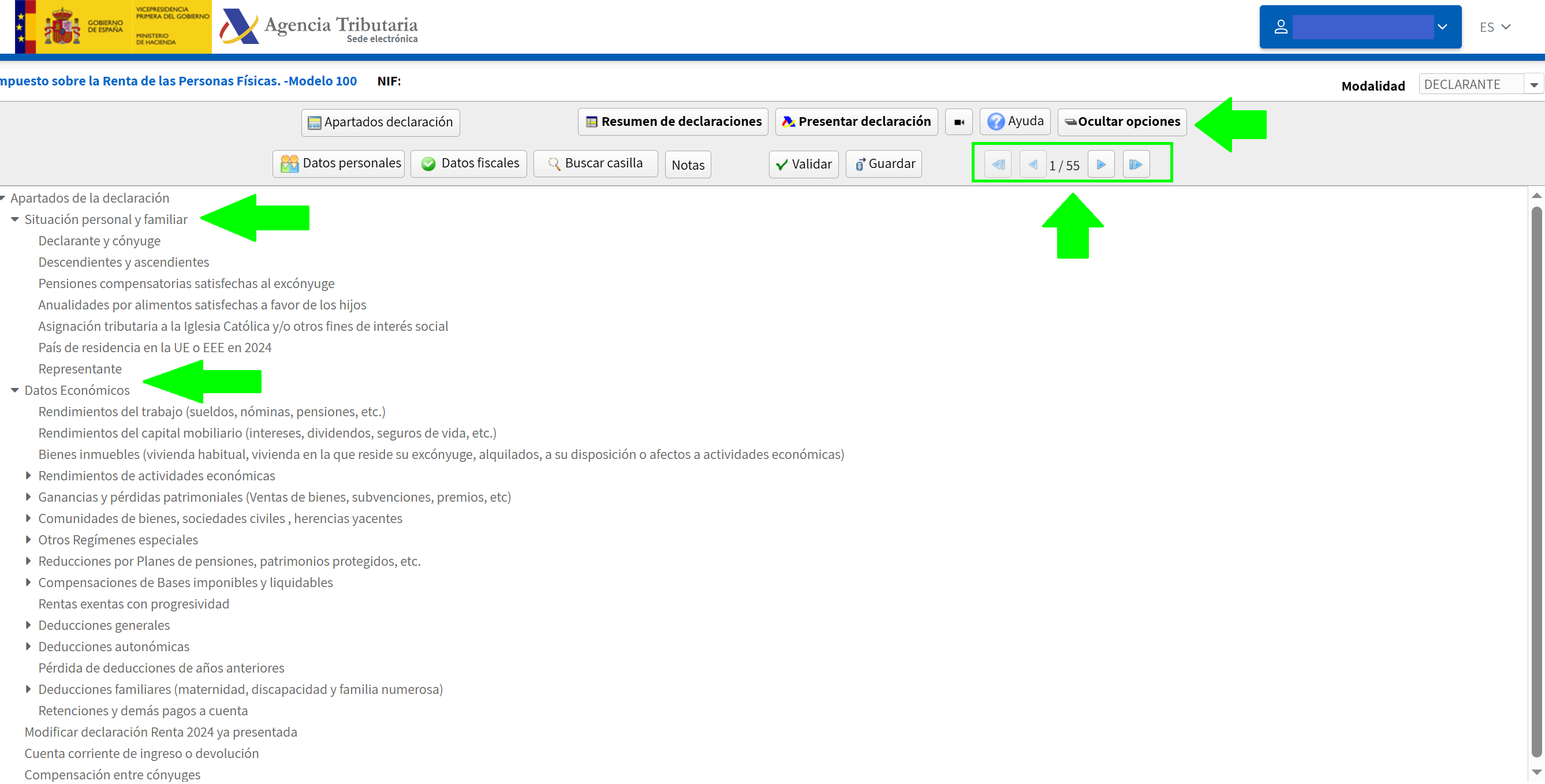Viewport: 1545px width, 784px height.
Task: Guardar the declaration using the save icon
Action: click(x=883, y=164)
